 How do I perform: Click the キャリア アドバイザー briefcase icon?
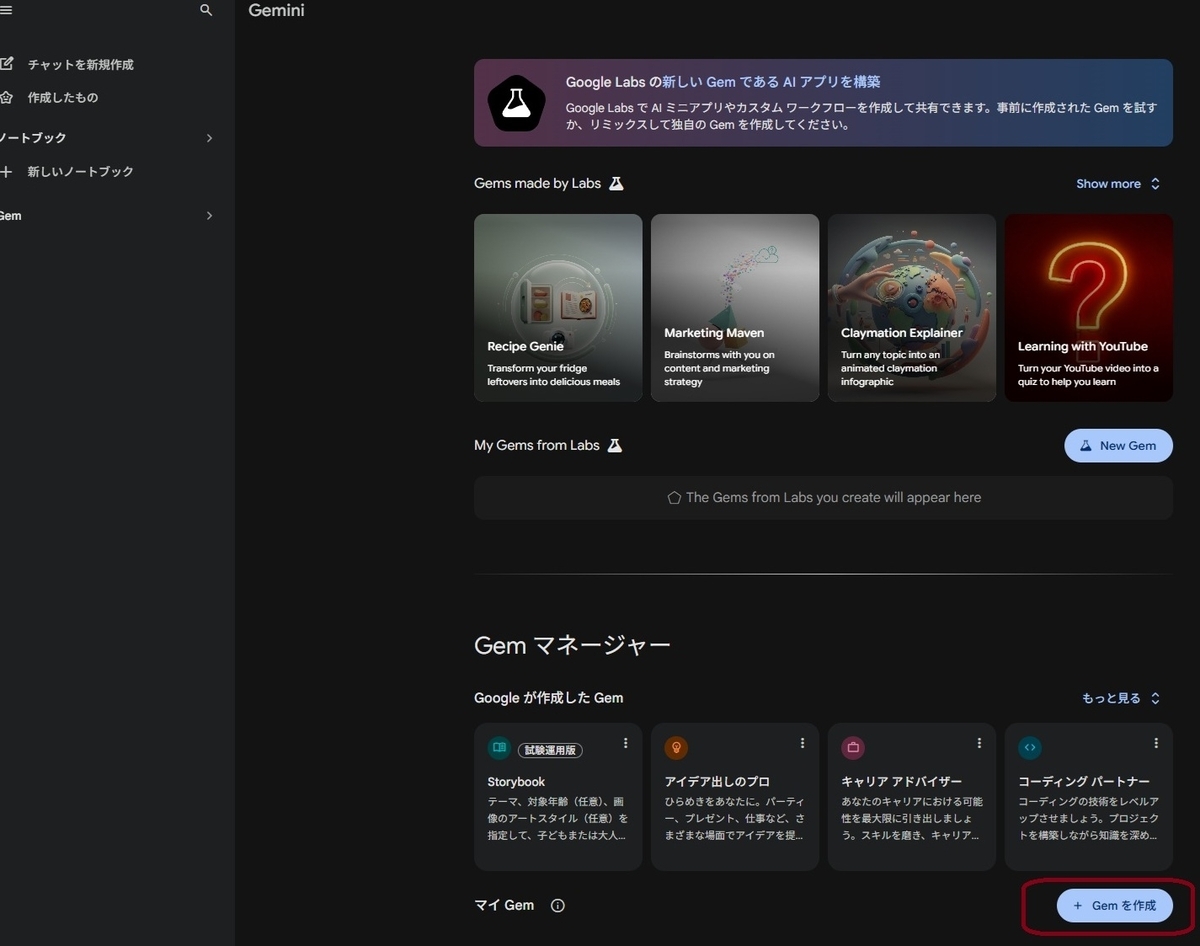coord(853,747)
